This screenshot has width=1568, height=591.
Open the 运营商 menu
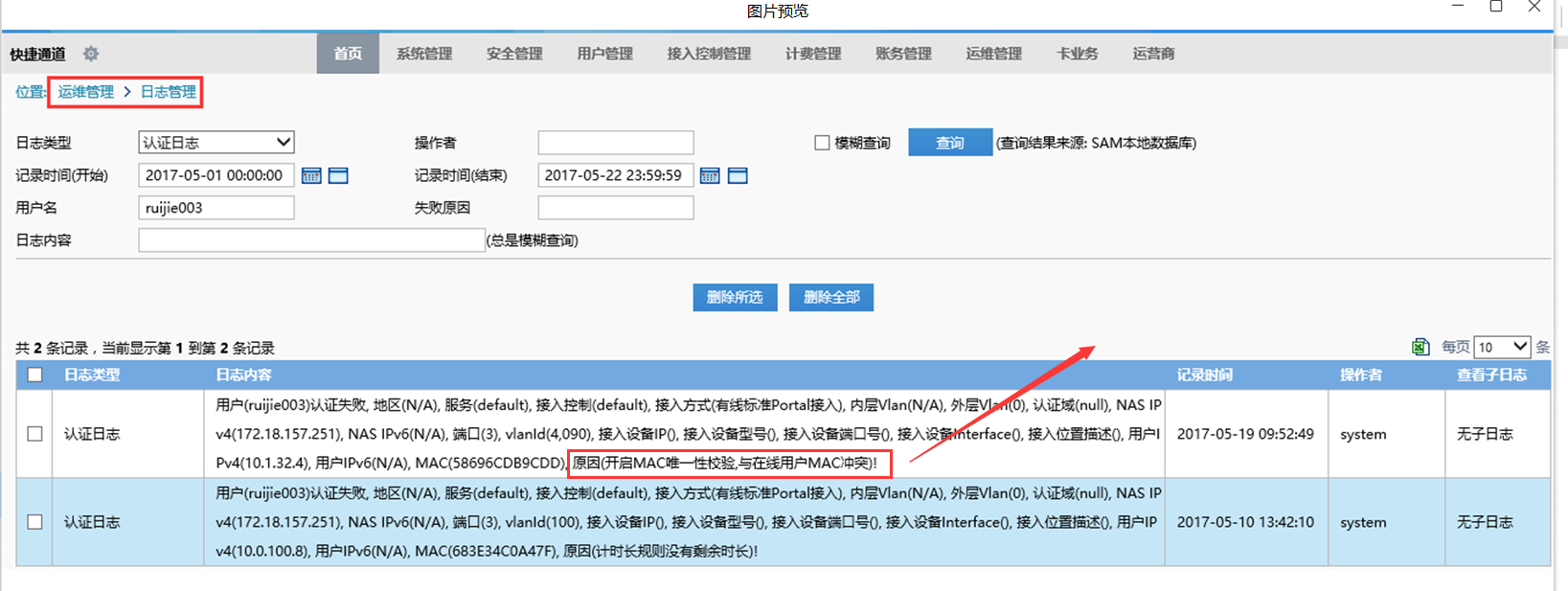tap(1153, 54)
